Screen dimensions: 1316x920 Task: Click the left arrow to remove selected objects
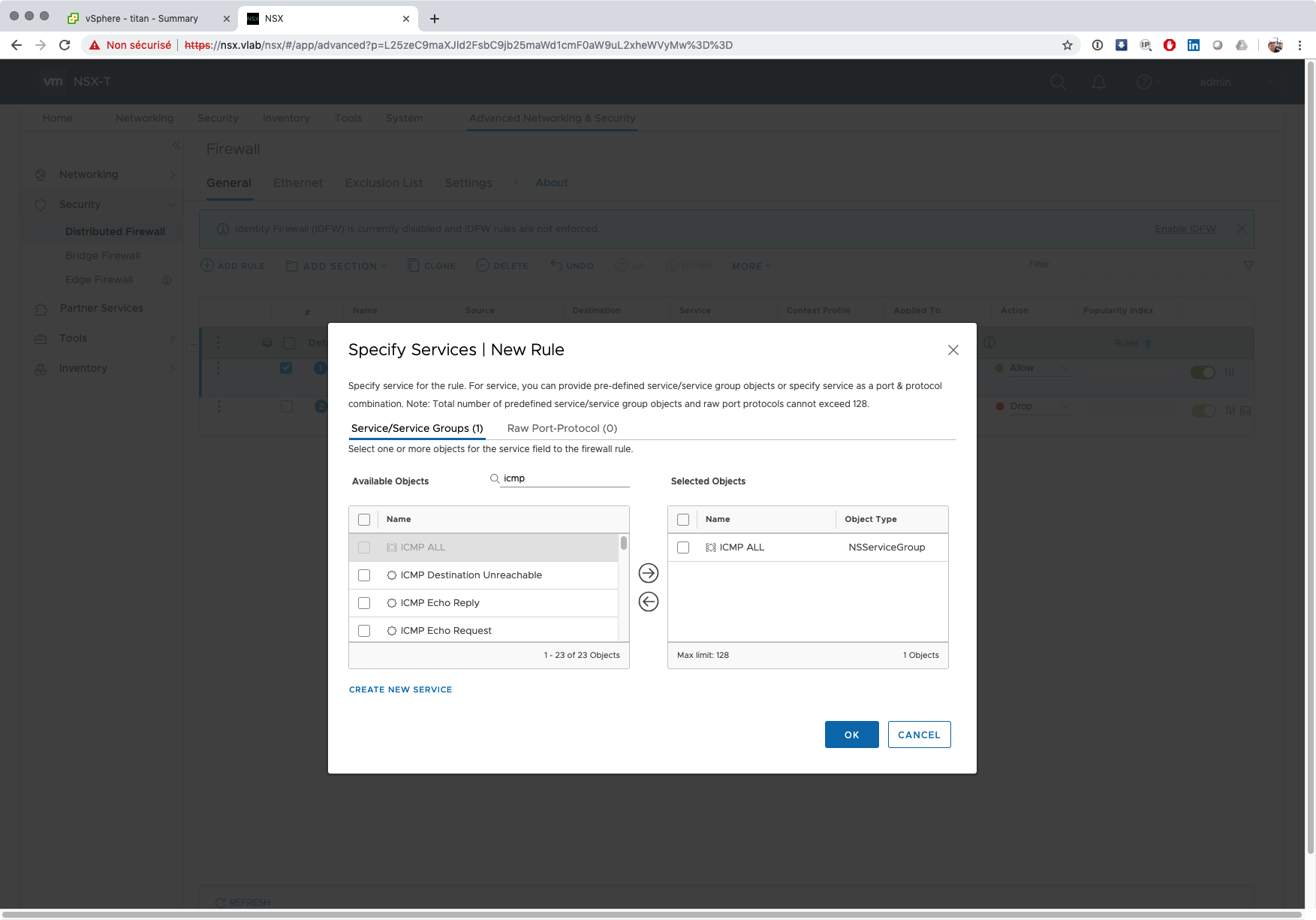click(648, 602)
